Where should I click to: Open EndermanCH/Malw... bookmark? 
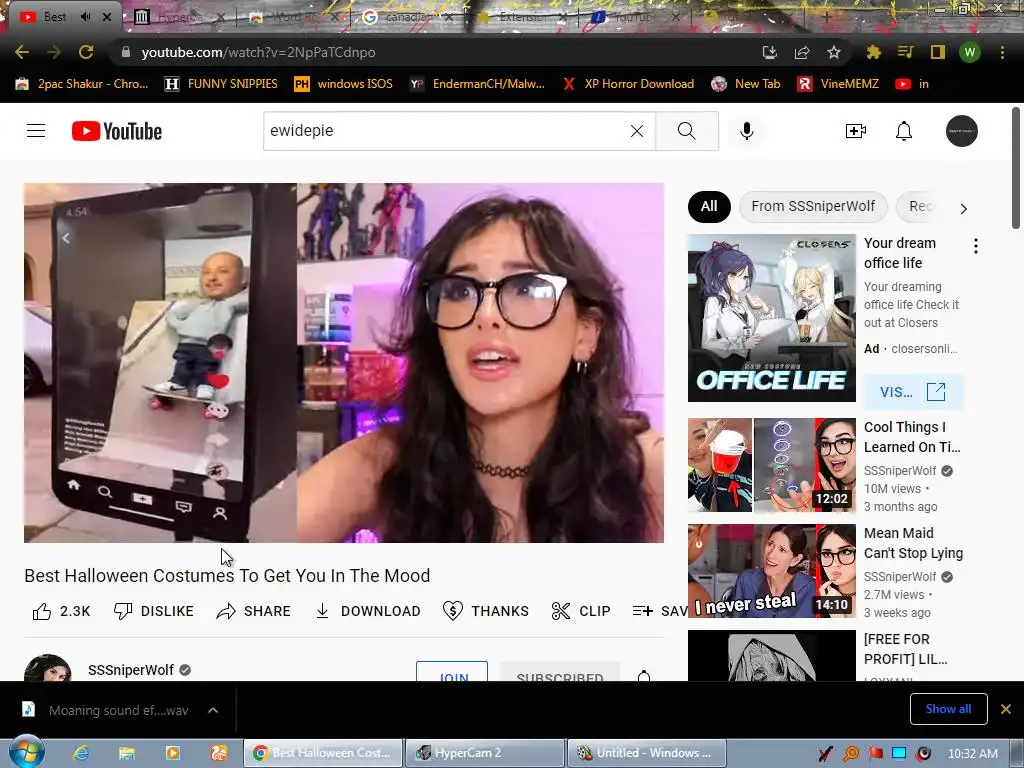[x=477, y=84]
